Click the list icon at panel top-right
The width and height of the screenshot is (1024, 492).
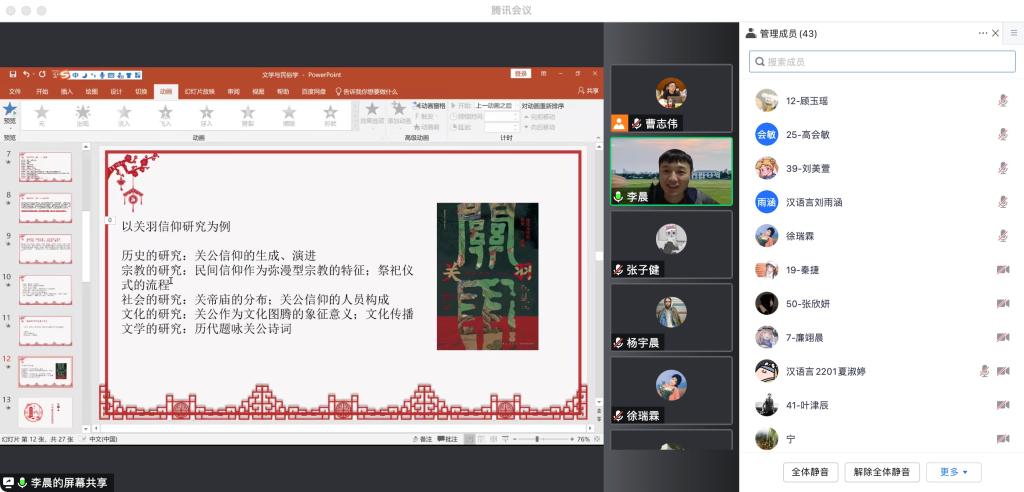pos(1013,33)
